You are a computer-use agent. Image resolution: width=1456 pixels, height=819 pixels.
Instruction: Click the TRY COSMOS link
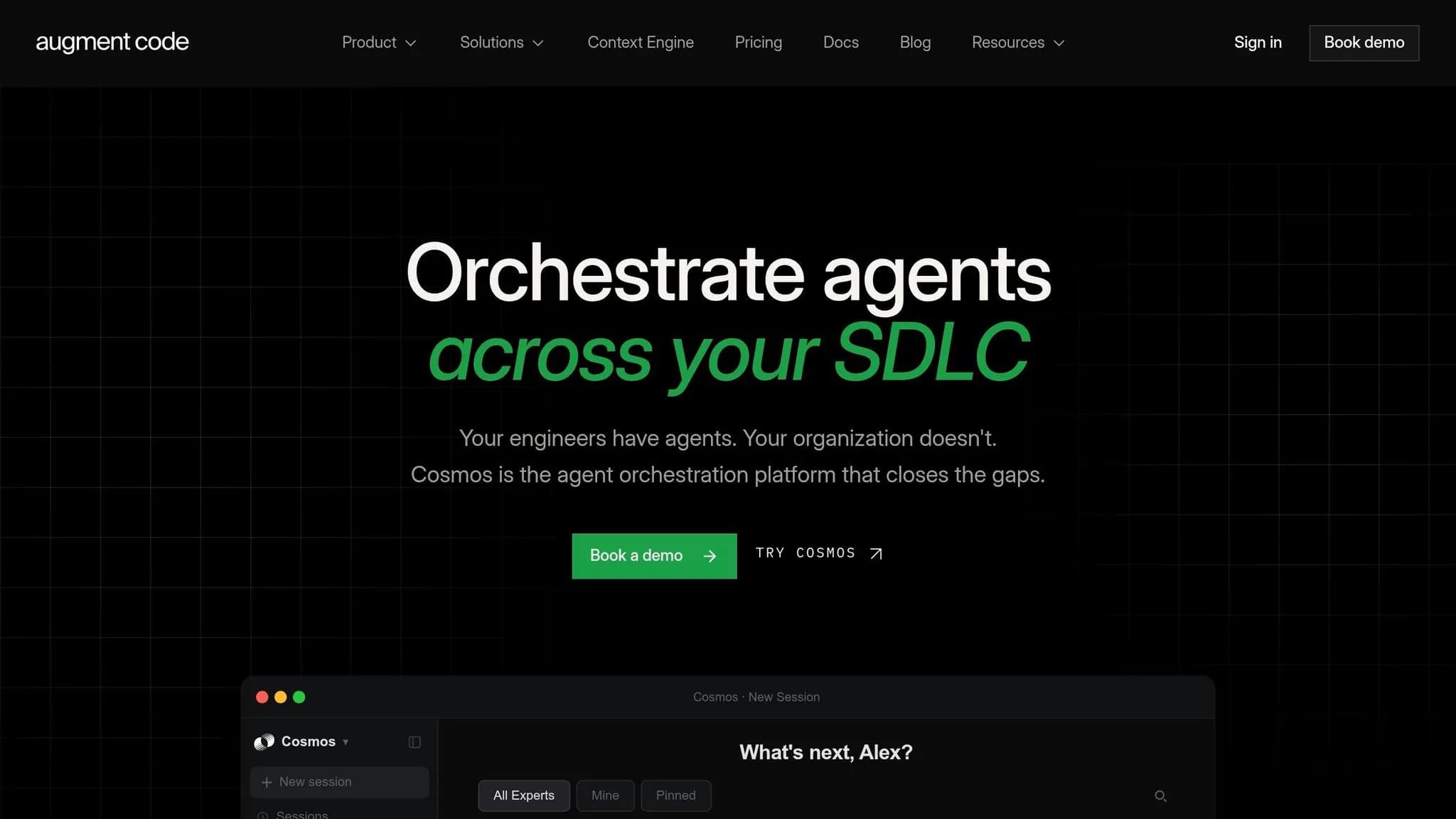819,553
